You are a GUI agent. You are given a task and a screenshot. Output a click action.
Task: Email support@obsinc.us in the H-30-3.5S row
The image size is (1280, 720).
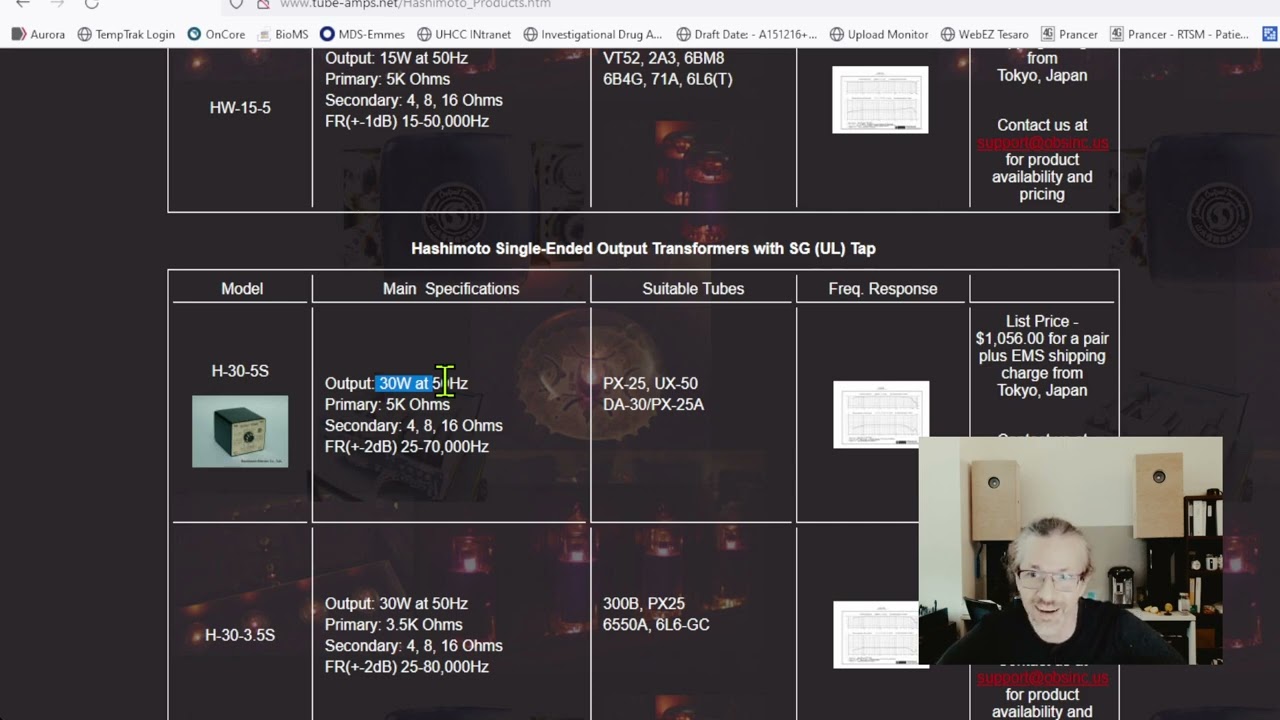tap(1042, 677)
